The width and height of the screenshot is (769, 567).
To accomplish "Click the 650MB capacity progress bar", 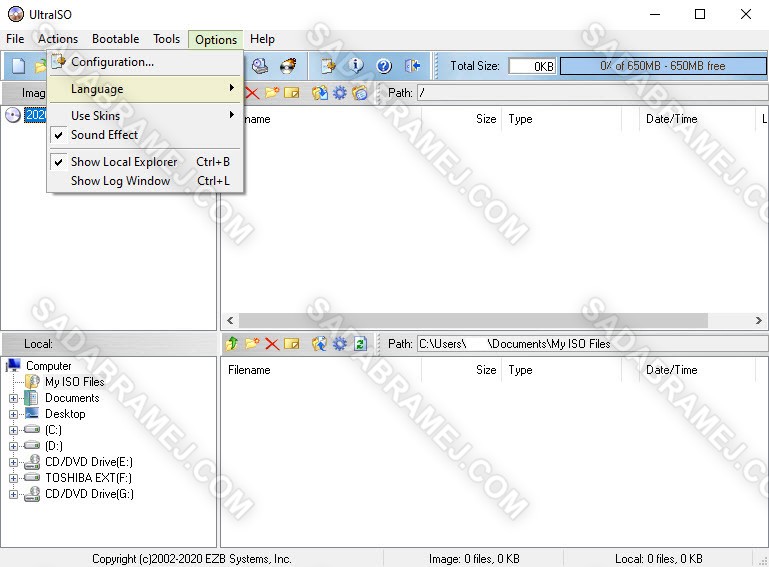I will 663,66.
